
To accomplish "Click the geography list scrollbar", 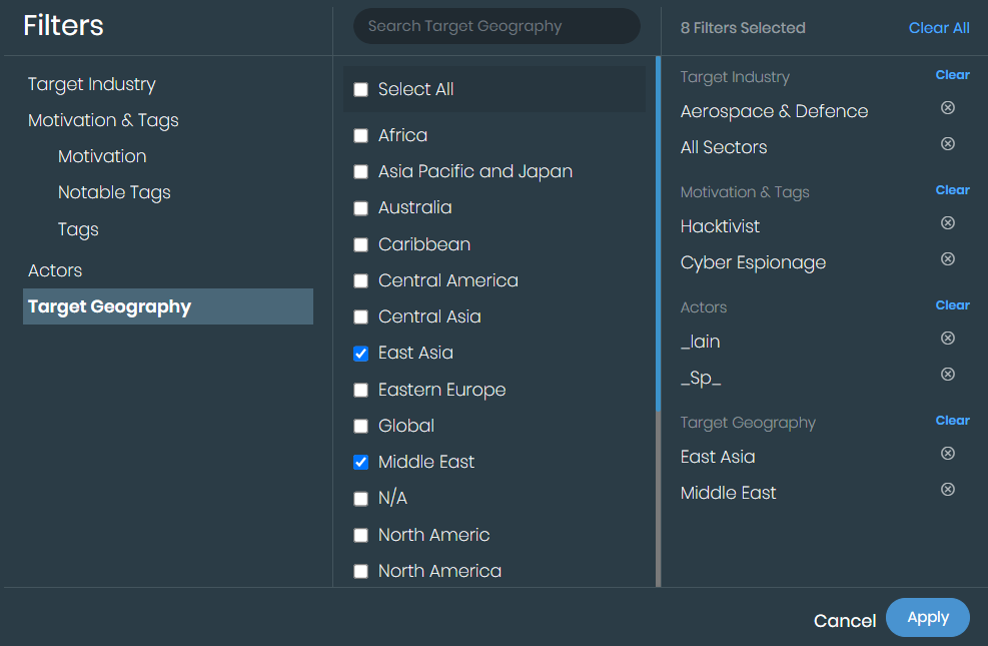I will (x=659, y=300).
